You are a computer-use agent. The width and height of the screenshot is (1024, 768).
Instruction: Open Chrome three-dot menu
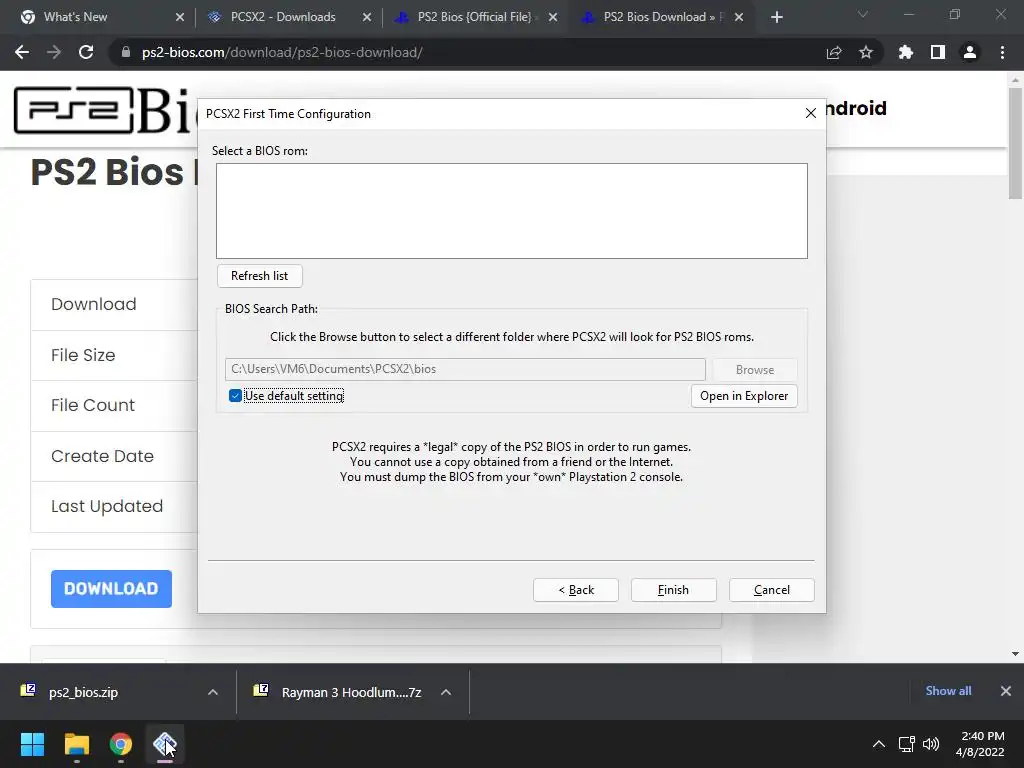click(x=1002, y=52)
